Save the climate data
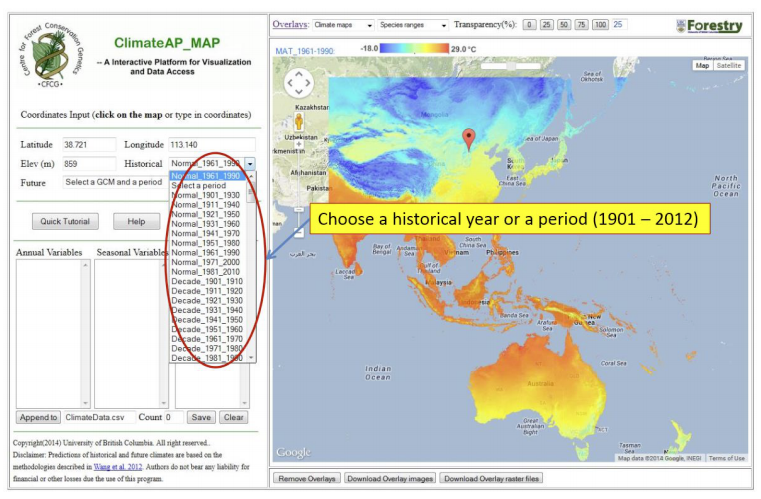The width and height of the screenshot is (761, 499). click(x=201, y=417)
